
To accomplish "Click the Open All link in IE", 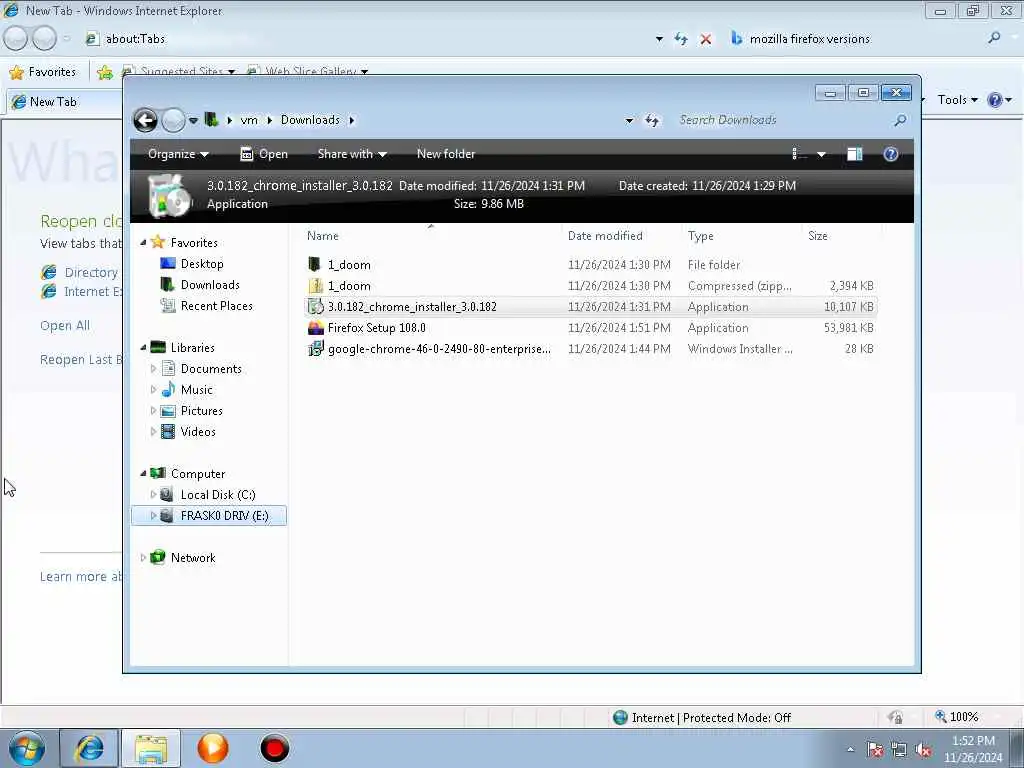I will pyautogui.click(x=65, y=325).
